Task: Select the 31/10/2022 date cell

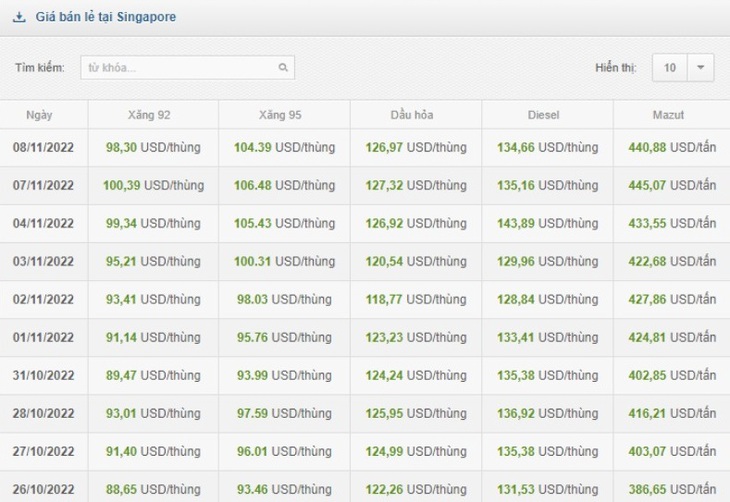Action: coord(43,375)
